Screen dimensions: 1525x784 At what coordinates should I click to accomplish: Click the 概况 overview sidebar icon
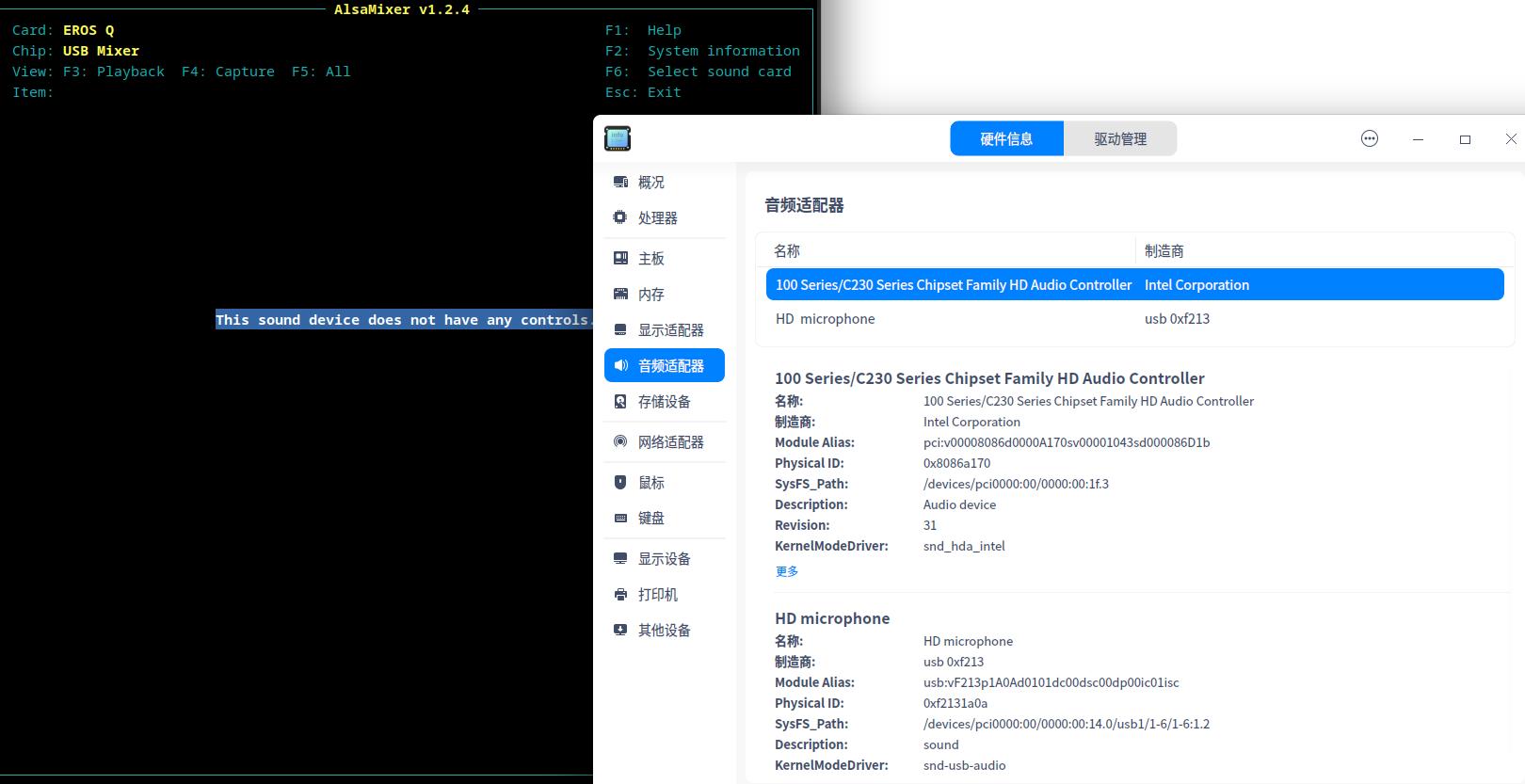tap(620, 182)
